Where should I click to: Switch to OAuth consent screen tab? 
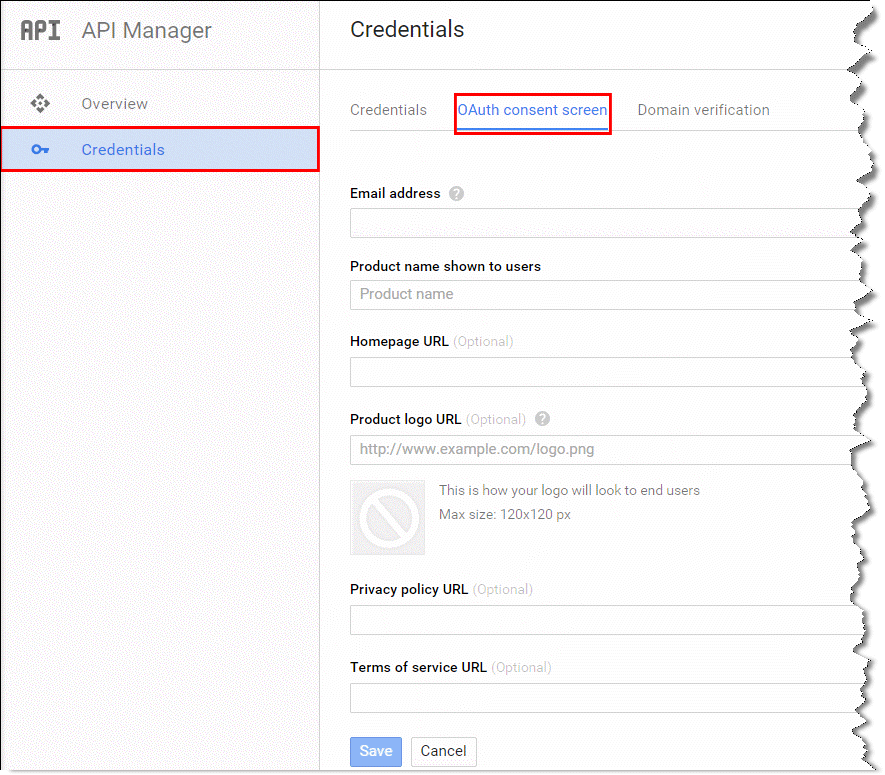(x=532, y=110)
